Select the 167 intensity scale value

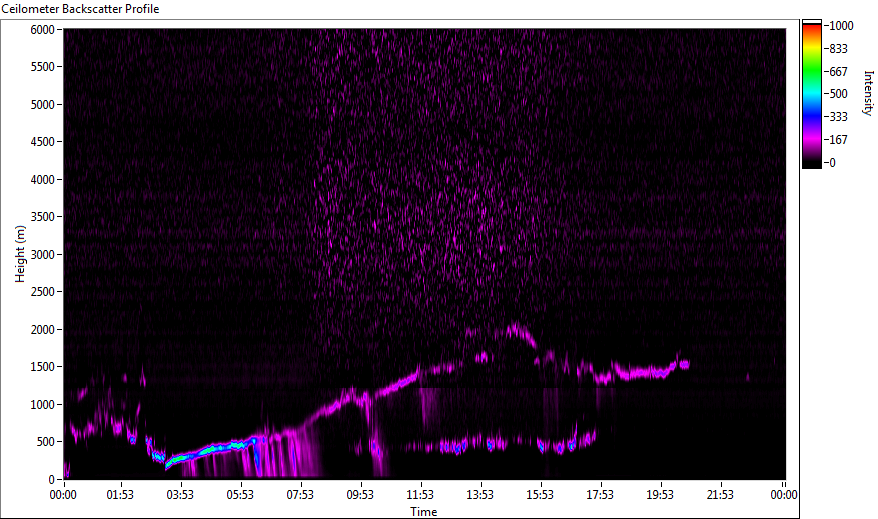pos(838,140)
